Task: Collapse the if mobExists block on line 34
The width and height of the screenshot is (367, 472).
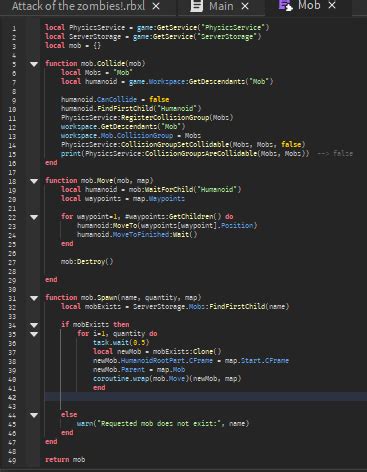Action: coord(34,325)
